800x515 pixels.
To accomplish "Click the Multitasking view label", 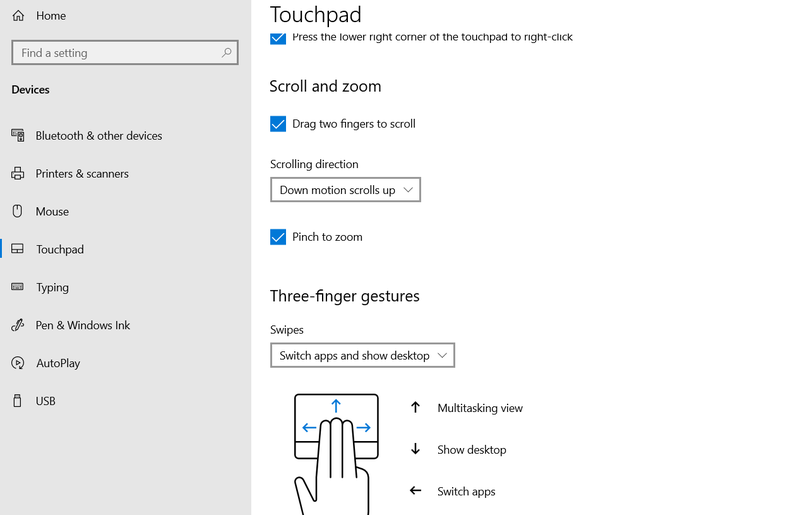I will [480, 408].
